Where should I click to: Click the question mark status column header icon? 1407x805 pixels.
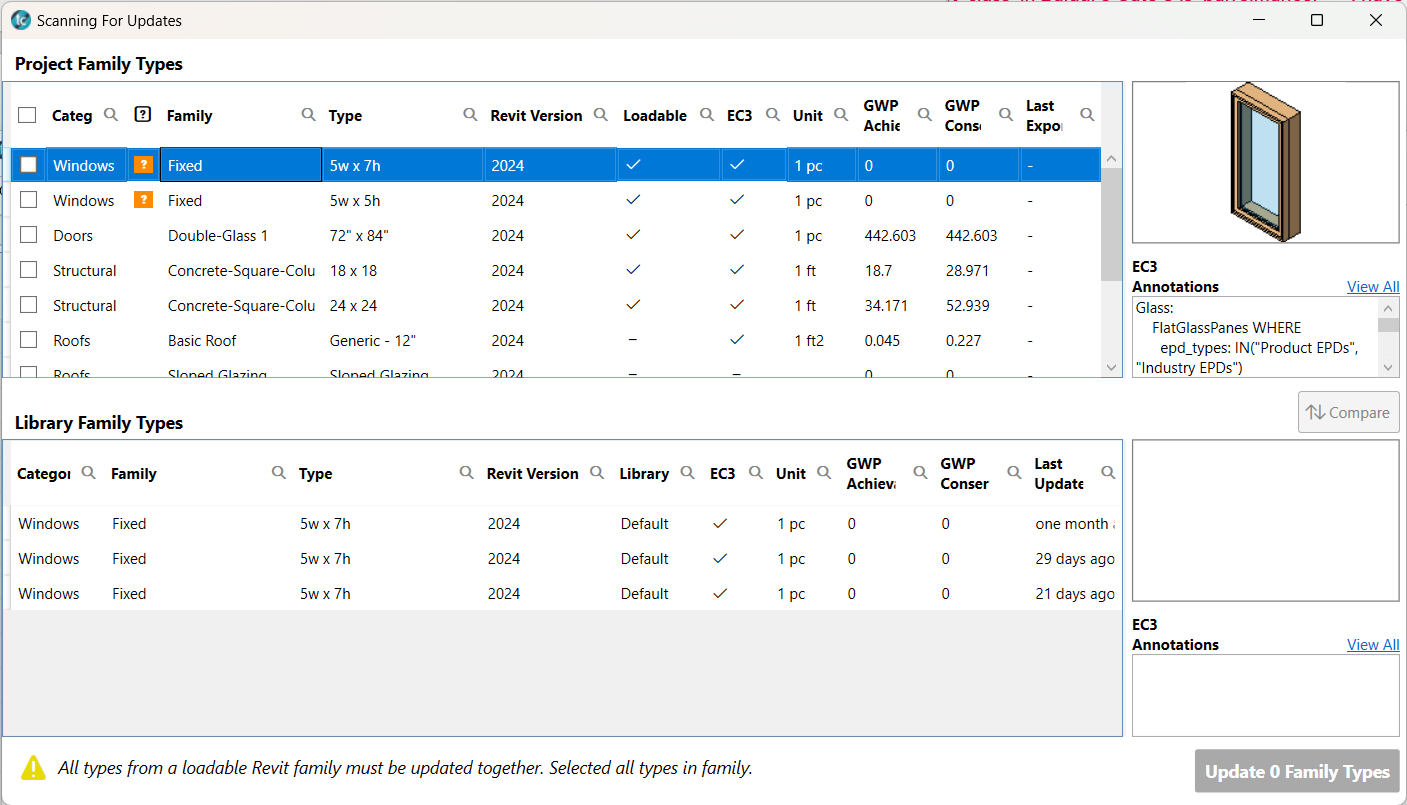click(x=143, y=115)
